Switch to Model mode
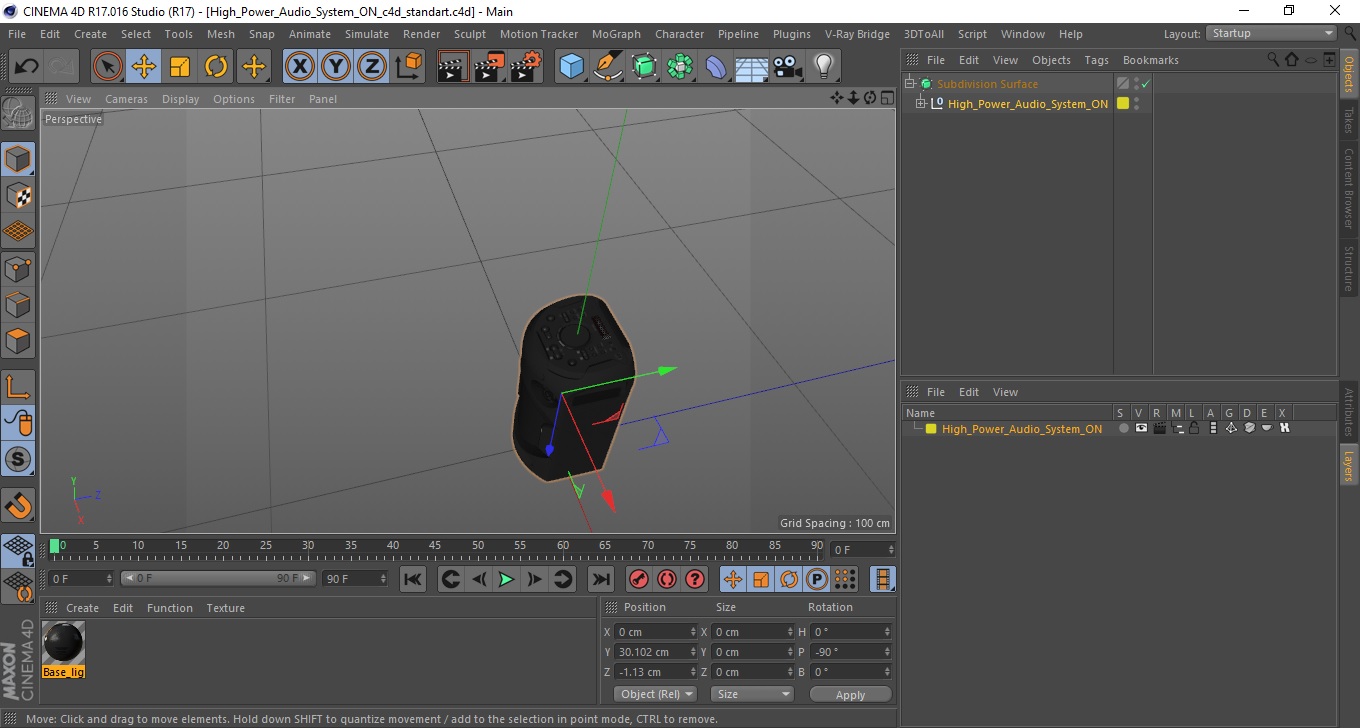 [18, 159]
